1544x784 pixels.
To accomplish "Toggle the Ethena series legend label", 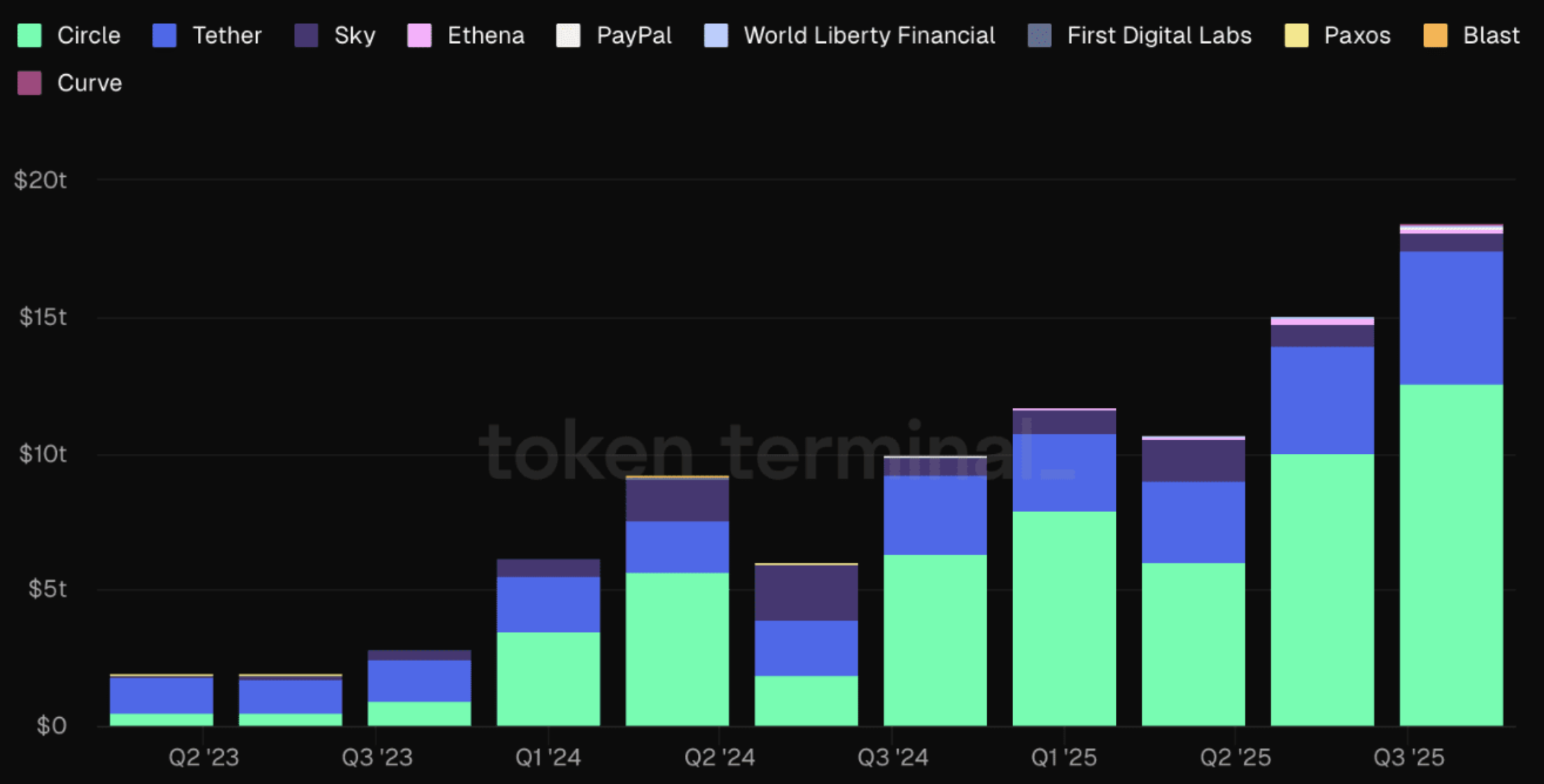I will pyautogui.click(x=486, y=35).
